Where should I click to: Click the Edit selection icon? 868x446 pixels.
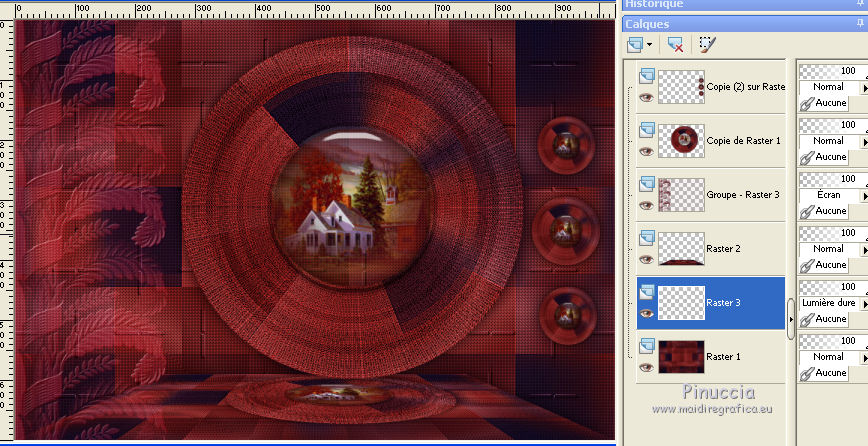(x=707, y=45)
